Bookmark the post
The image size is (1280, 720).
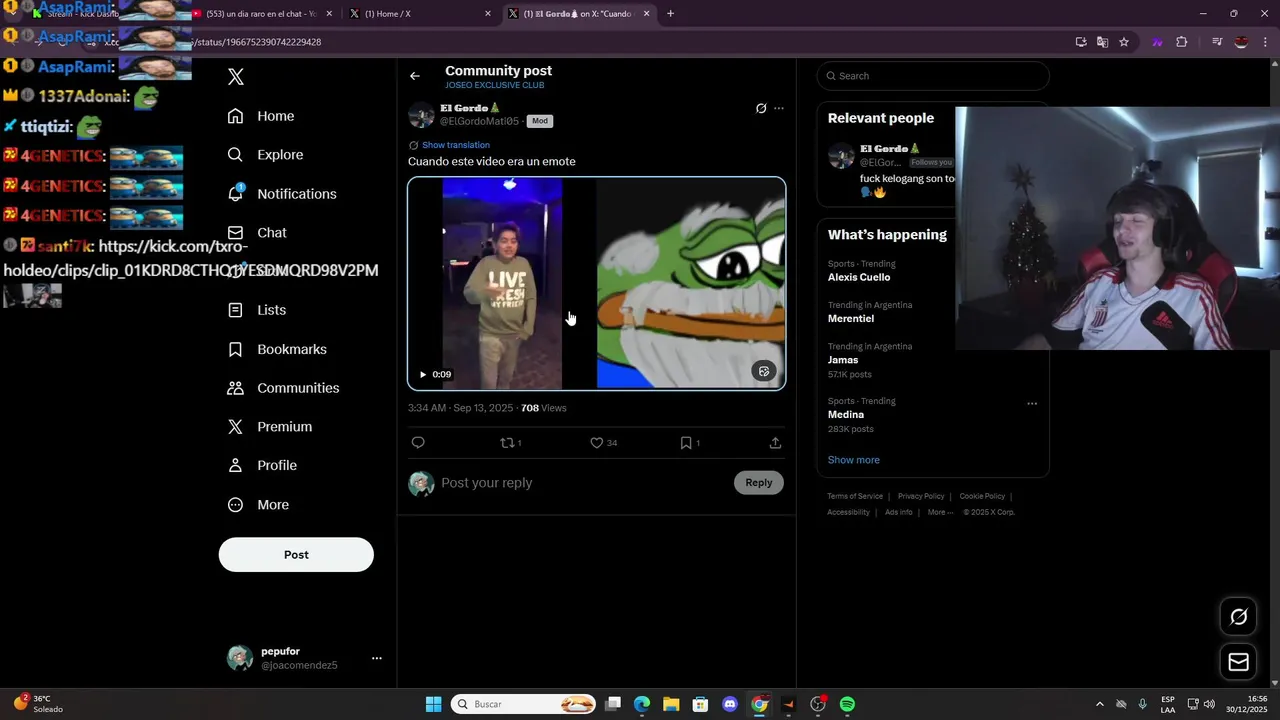686,443
